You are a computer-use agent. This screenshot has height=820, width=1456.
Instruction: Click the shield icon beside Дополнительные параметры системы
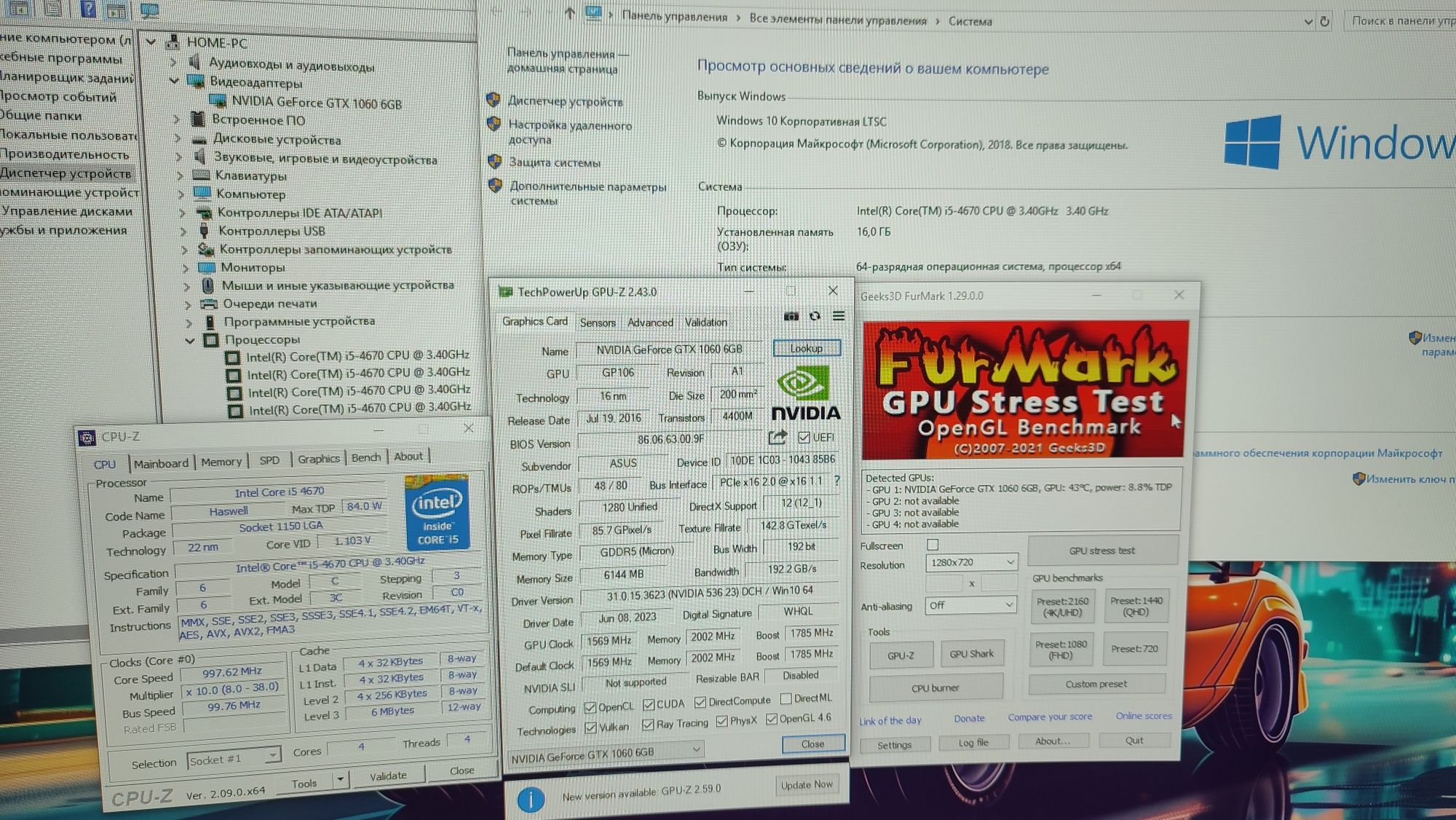(496, 185)
